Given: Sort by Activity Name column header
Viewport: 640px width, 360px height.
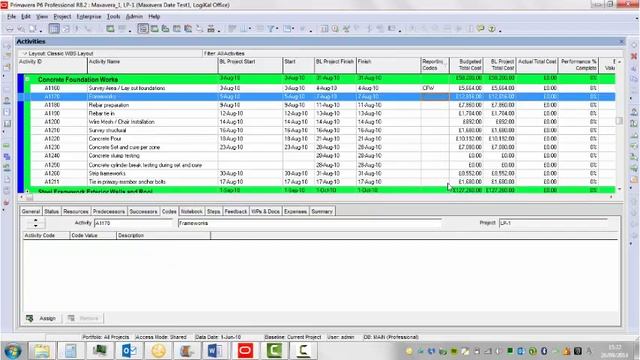Looking at the screenshot, I should (x=153, y=65).
